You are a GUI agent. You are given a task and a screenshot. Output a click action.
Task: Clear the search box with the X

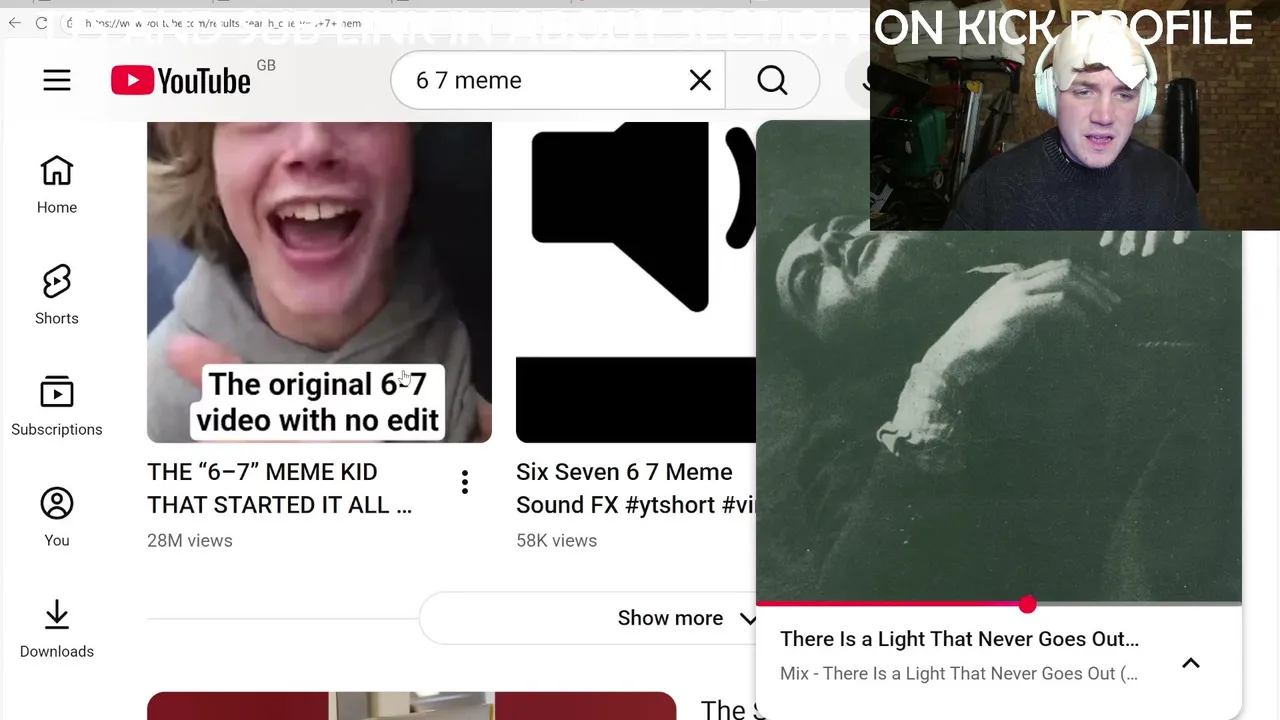tap(700, 80)
